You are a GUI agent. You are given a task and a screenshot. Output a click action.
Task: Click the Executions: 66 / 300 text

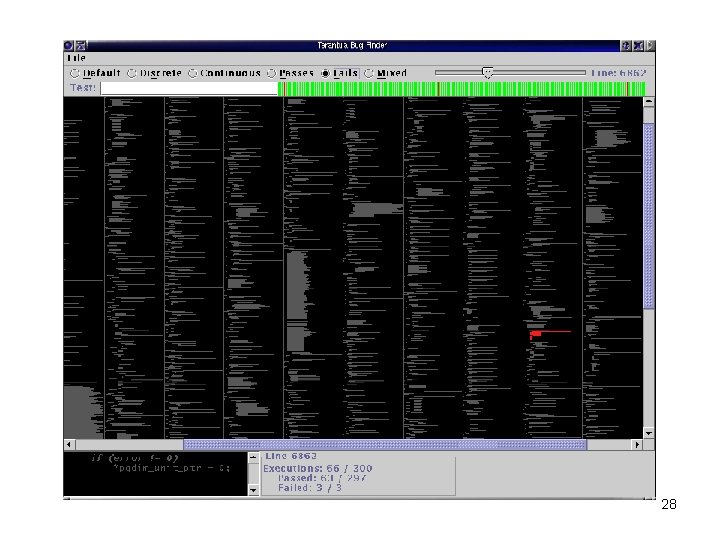point(318,468)
